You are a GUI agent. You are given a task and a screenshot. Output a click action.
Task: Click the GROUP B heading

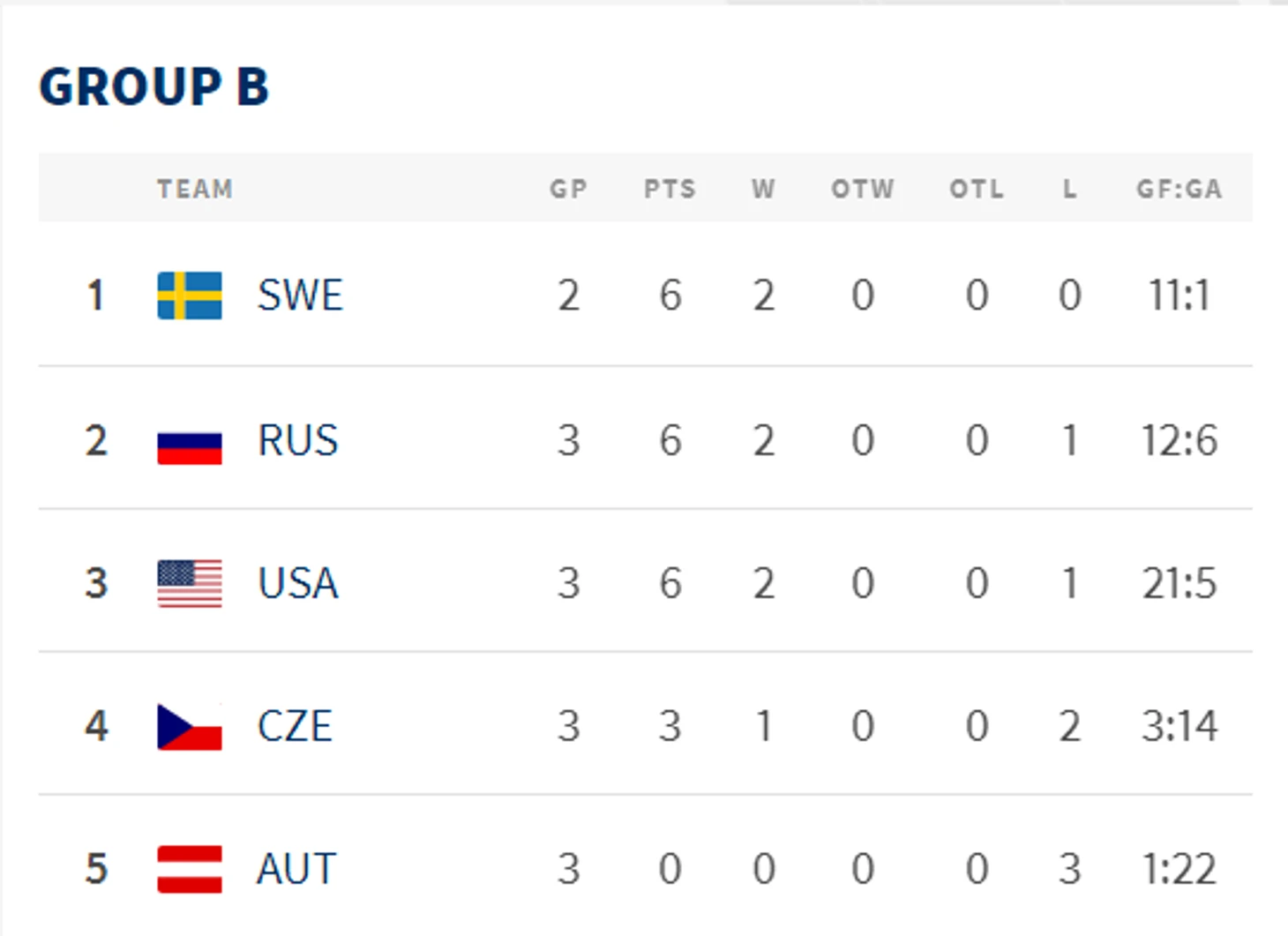pos(154,86)
